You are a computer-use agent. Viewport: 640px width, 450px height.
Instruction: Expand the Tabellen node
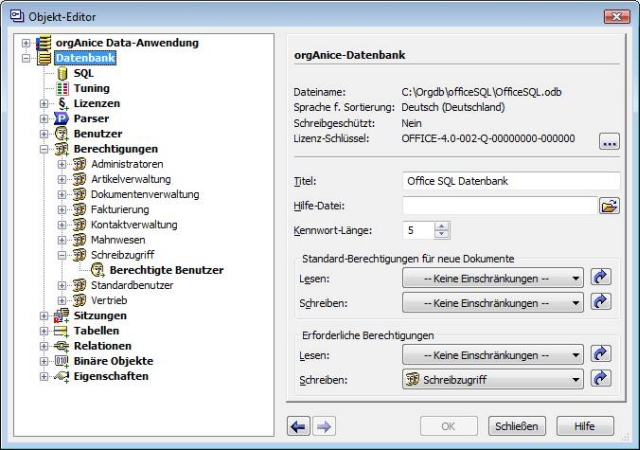pyautogui.click(x=44, y=331)
